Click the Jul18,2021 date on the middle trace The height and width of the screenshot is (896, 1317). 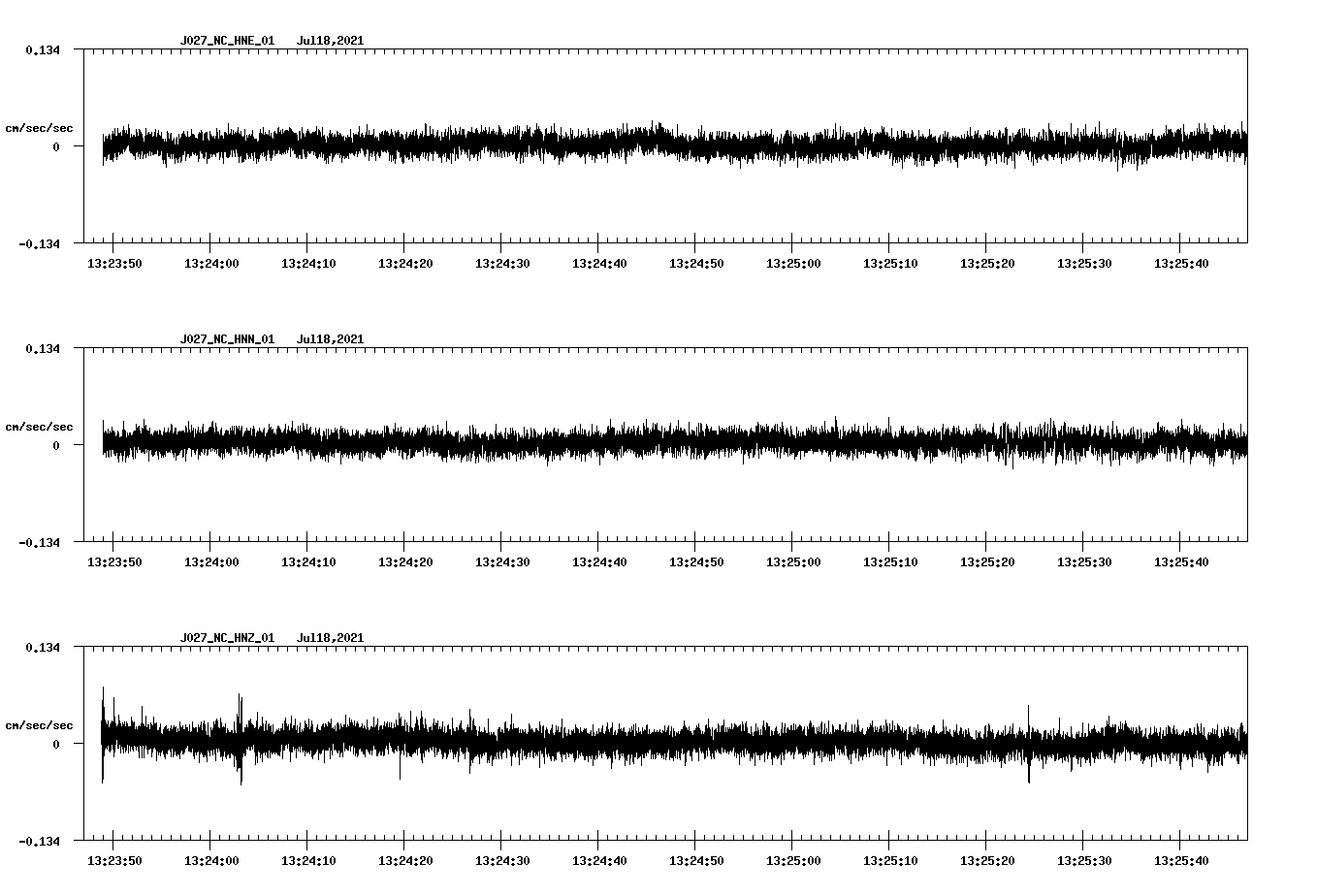pyautogui.click(x=331, y=338)
